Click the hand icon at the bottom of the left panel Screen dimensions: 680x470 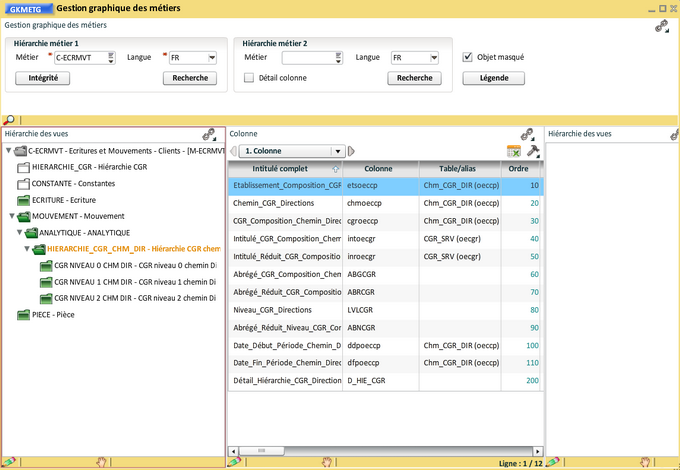coord(100,462)
